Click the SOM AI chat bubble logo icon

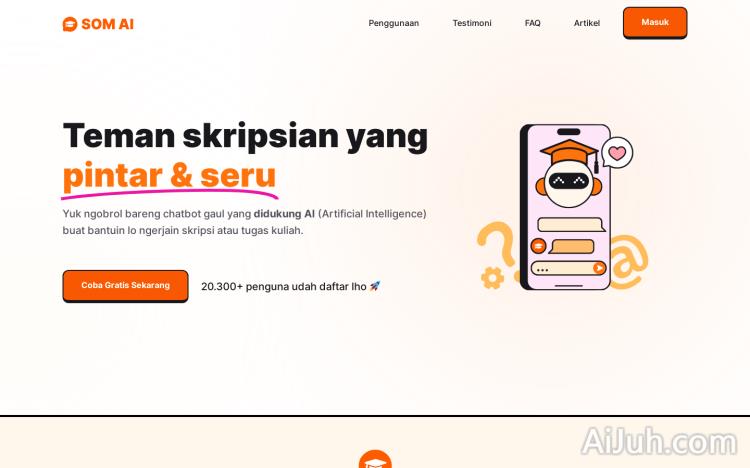pos(70,24)
